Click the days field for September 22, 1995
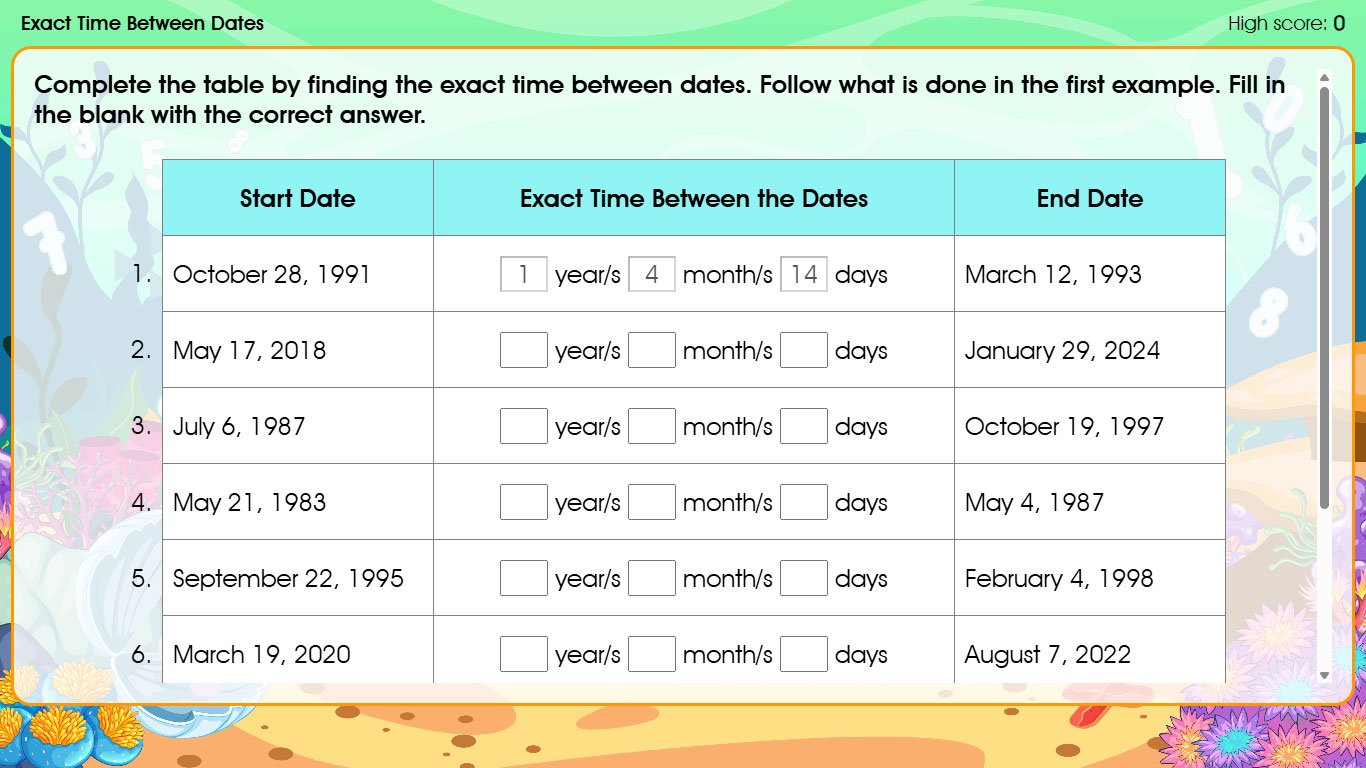 point(803,578)
